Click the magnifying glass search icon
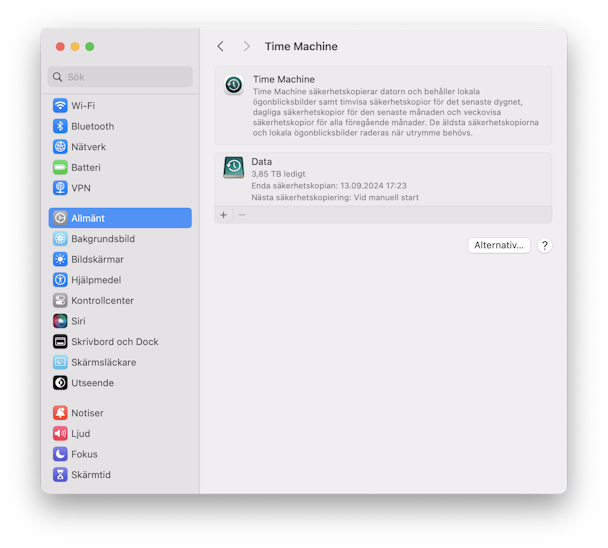This screenshot has width=608, height=548. tap(57, 77)
